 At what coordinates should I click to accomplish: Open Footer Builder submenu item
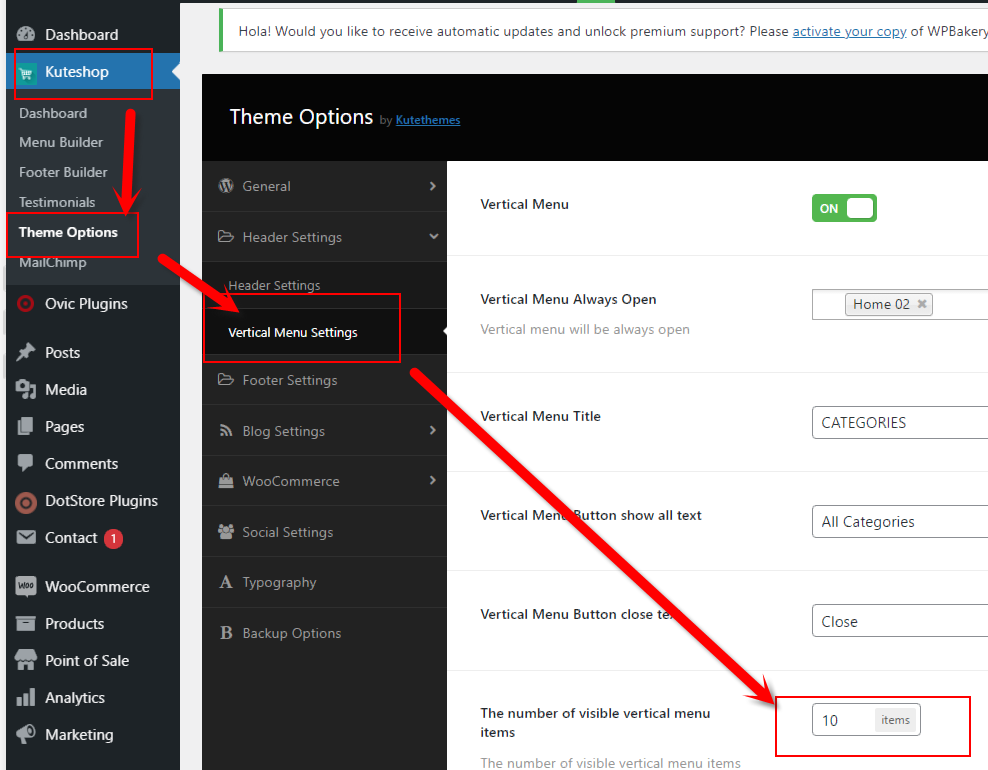tap(63, 172)
